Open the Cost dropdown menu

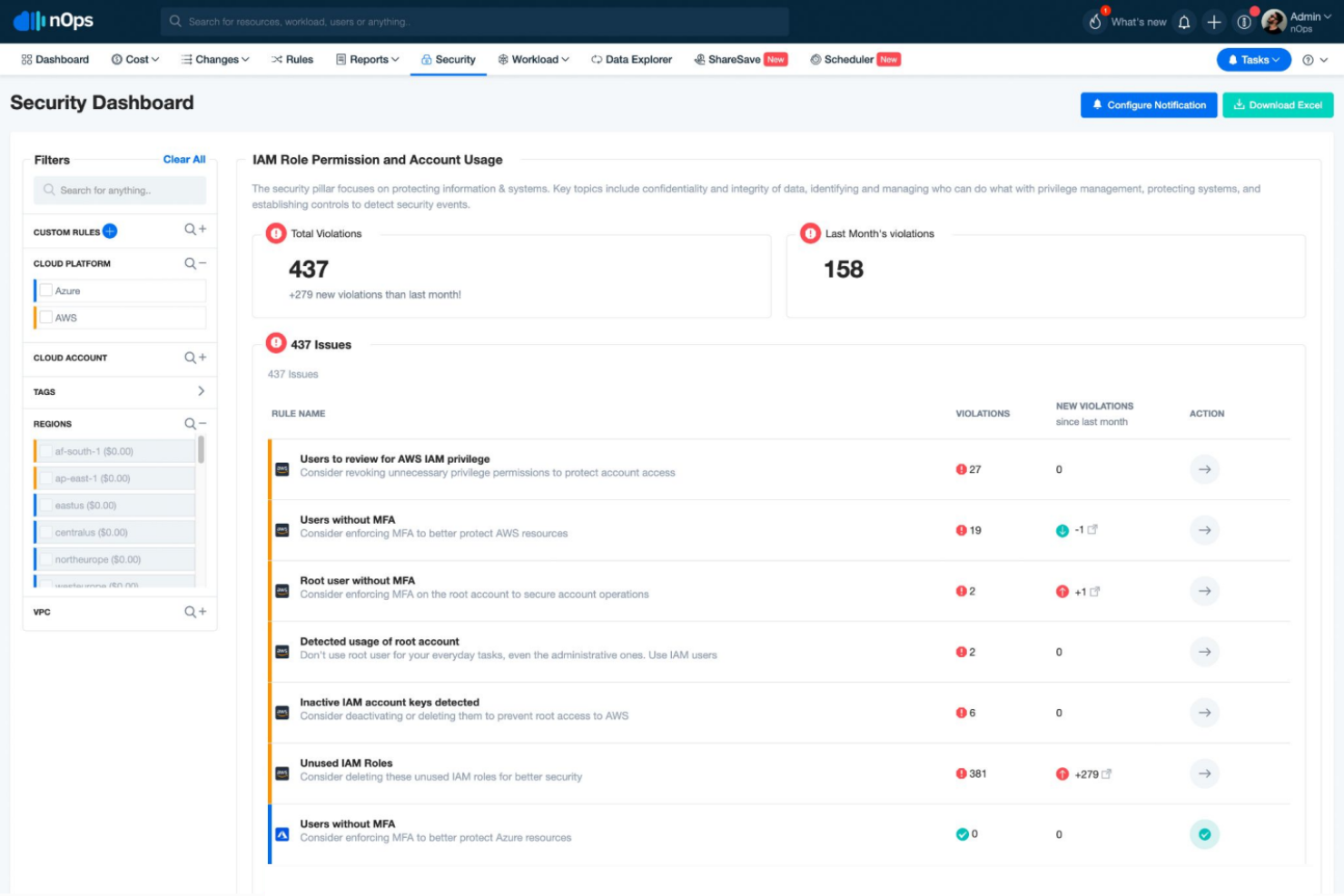tap(134, 59)
